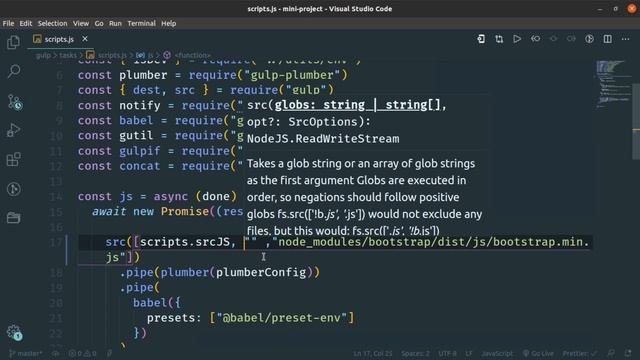This screenshot has height=360, width=640.
Task: Click line number 6 in the gutter
Action: pyautogui.click(x=60, y=75)
